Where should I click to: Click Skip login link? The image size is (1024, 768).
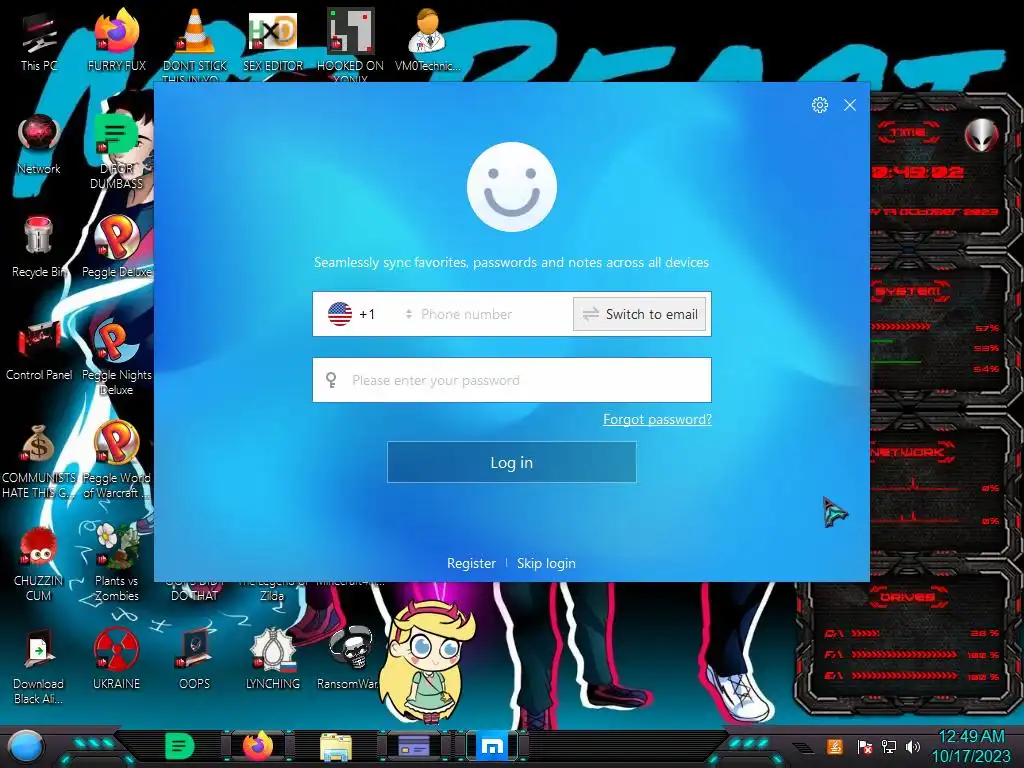(x=546, y=563)
